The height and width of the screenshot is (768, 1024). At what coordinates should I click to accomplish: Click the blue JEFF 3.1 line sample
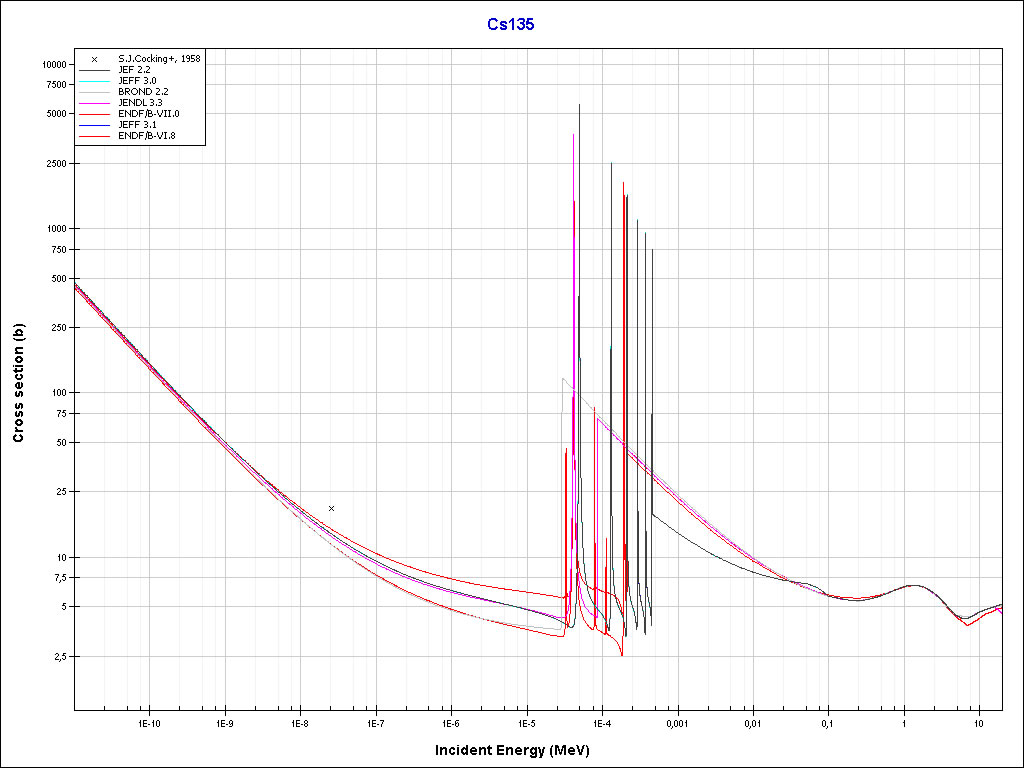point(94,125)
